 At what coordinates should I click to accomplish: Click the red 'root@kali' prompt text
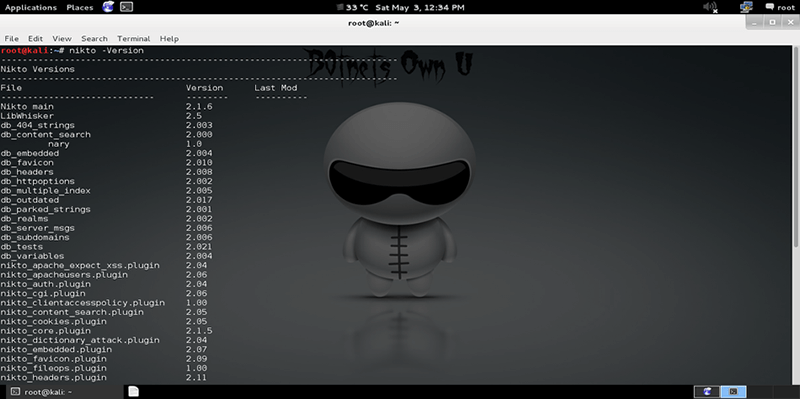click(24, 51)
